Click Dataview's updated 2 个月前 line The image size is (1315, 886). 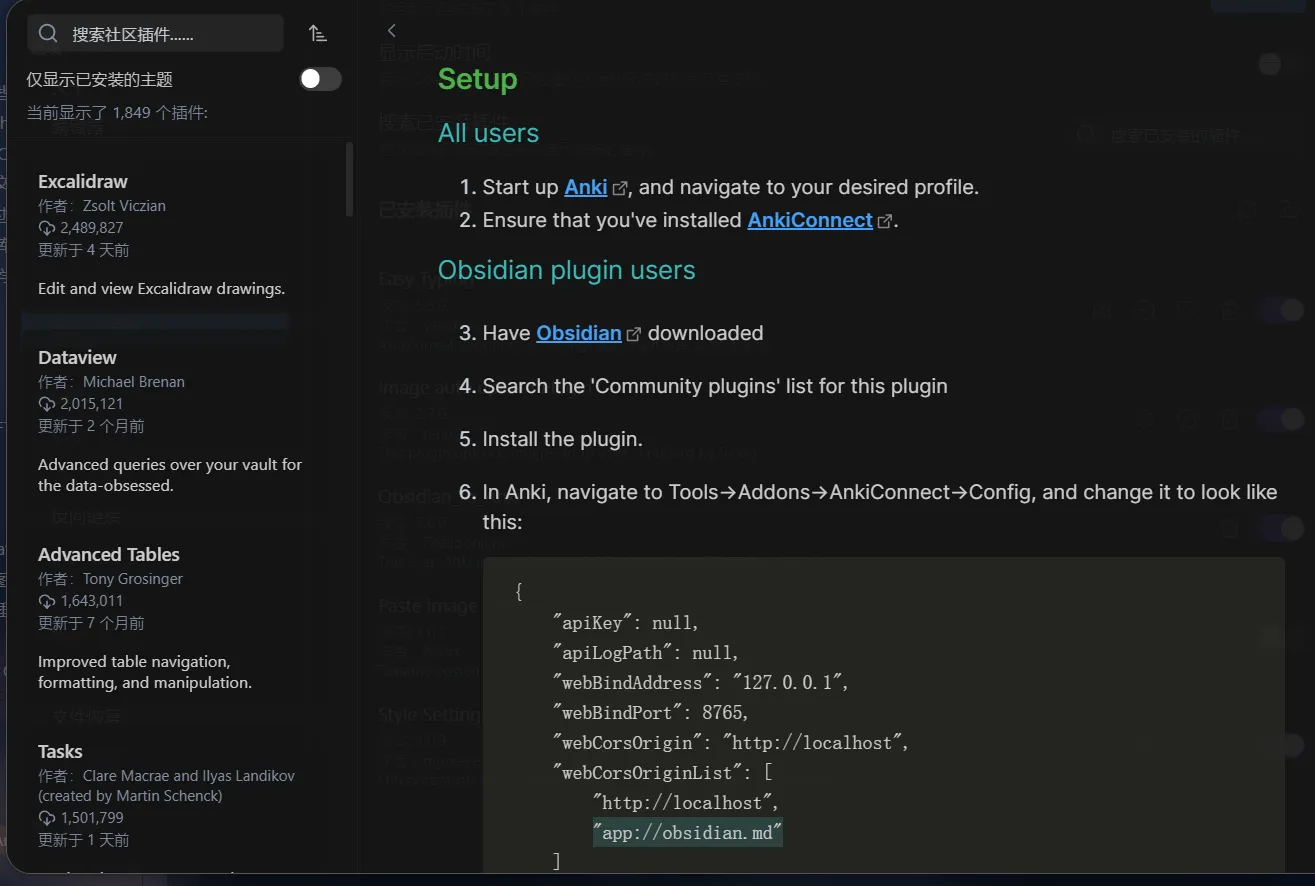pyautogui.click(x=91, y=426)
